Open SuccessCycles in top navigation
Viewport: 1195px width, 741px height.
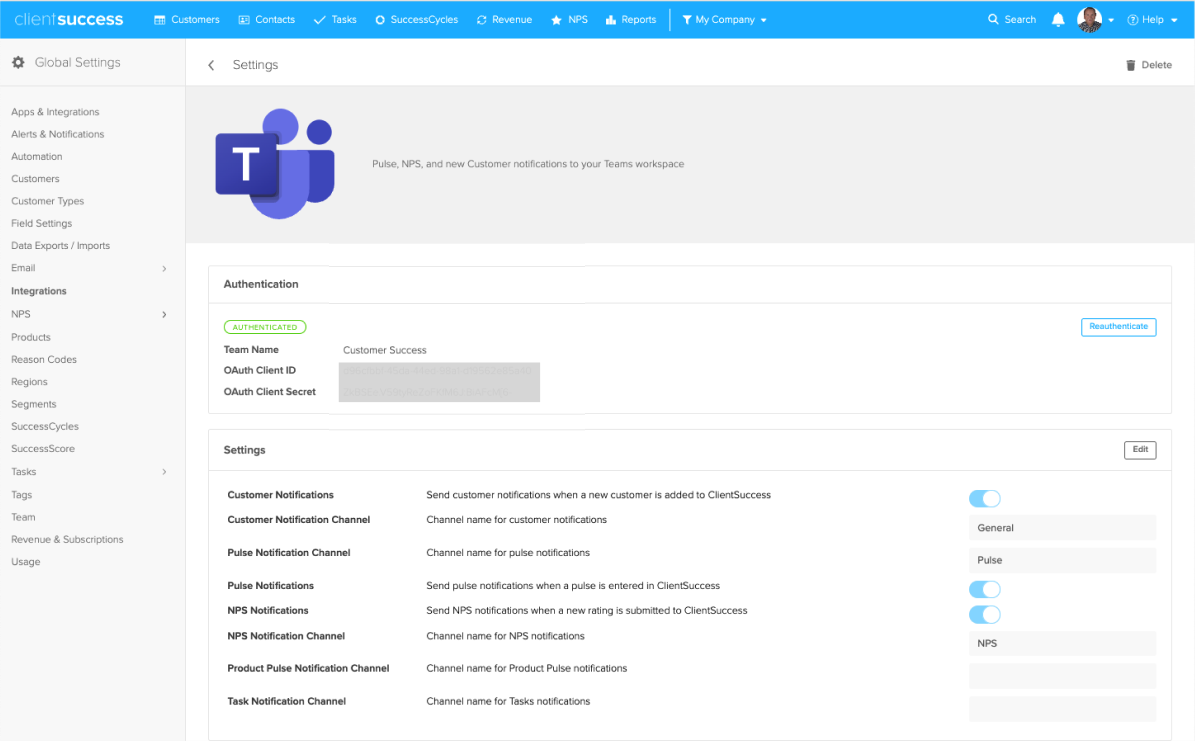tap(417, 20)
